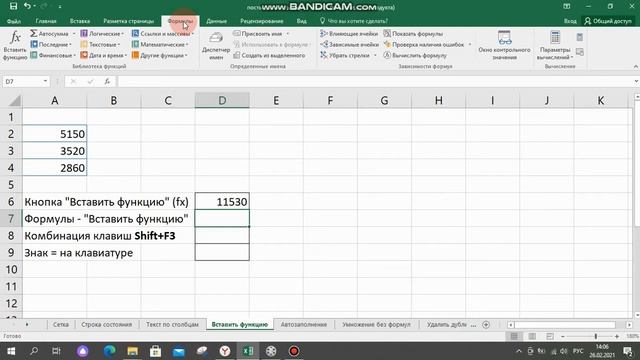Click the zoom out minus button
The image size is (640, 360).
pyautogui.click(x=563, y=336)
